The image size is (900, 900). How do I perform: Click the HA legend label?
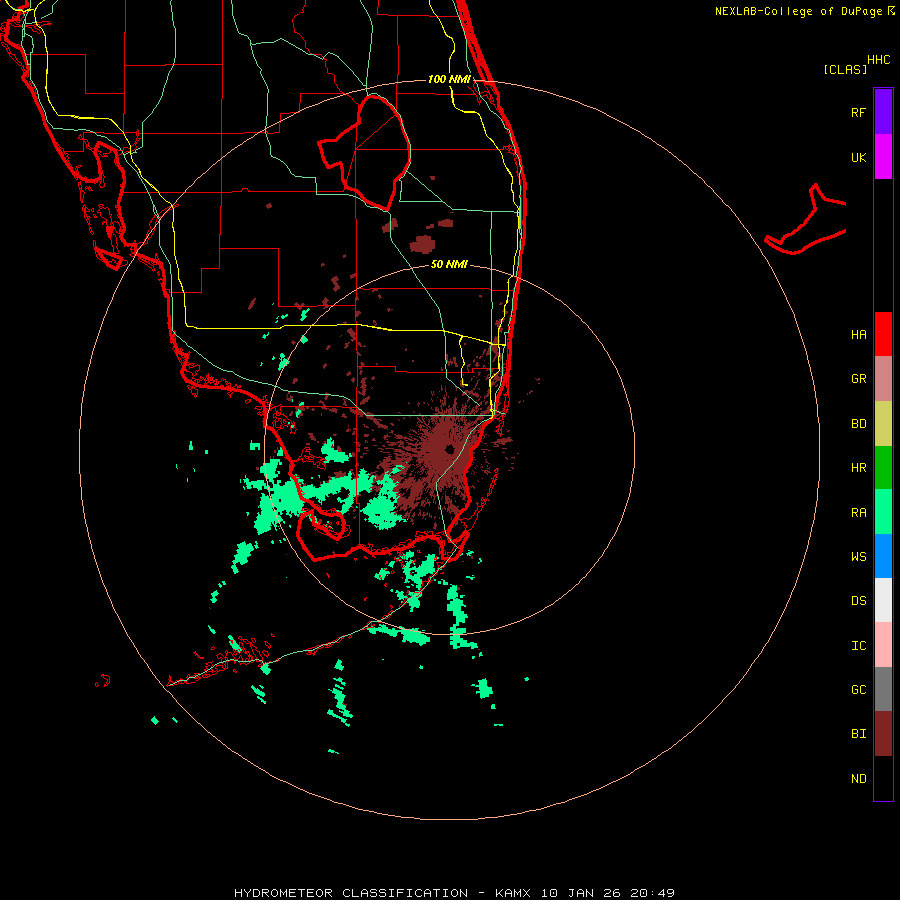click(858, 335)
